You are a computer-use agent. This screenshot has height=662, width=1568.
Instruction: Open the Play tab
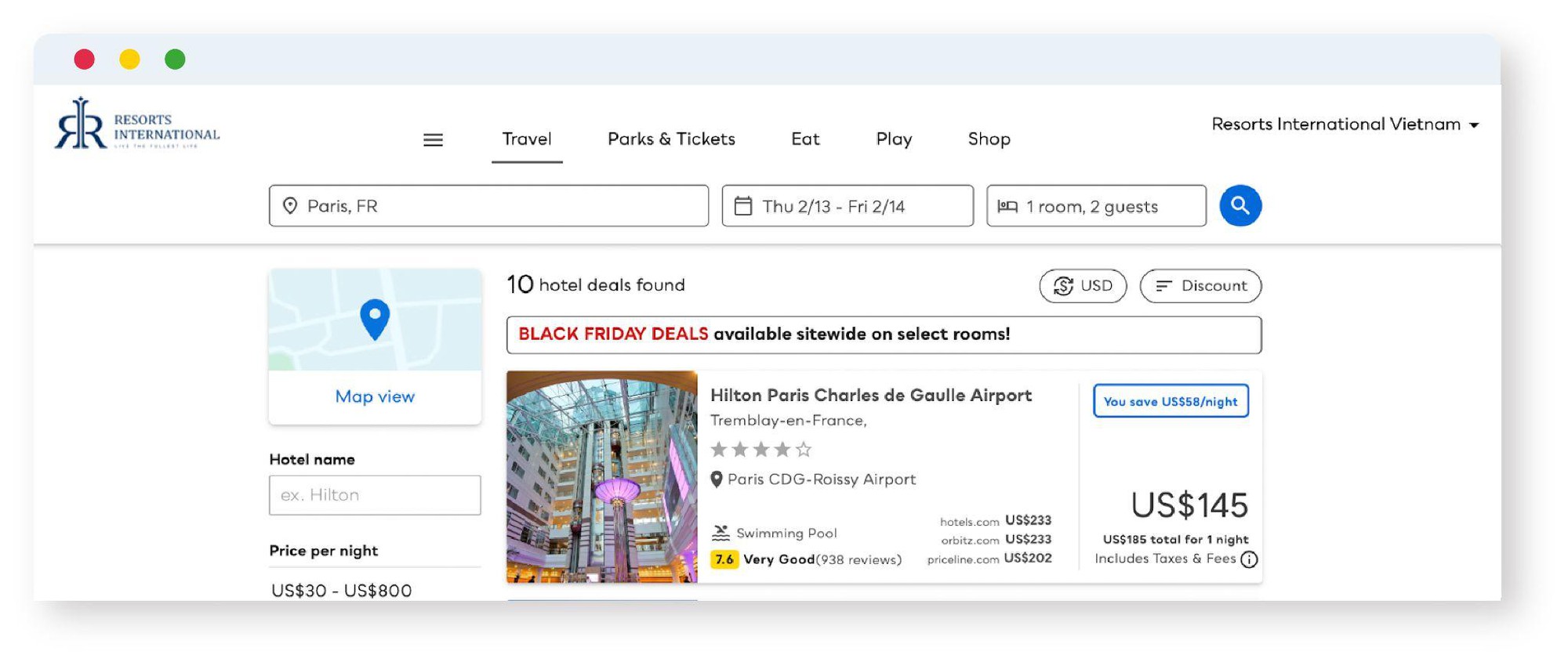click(894, 139)
